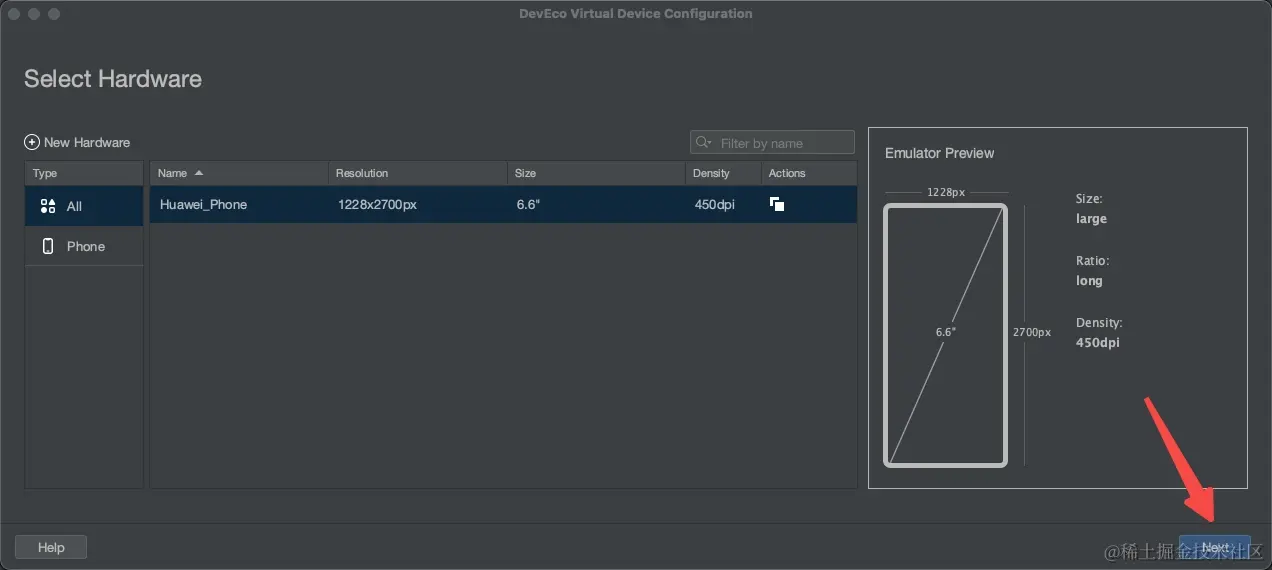Viewport: 1272px width, 570px height.
Task: Close the window with red button
Action: coord(13,14)
